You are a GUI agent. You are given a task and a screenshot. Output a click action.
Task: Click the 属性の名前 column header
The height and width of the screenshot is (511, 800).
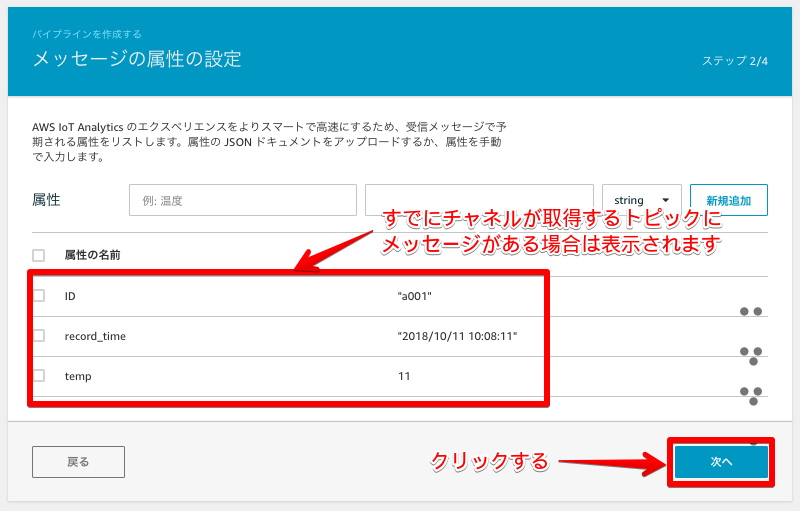[92, 255]
